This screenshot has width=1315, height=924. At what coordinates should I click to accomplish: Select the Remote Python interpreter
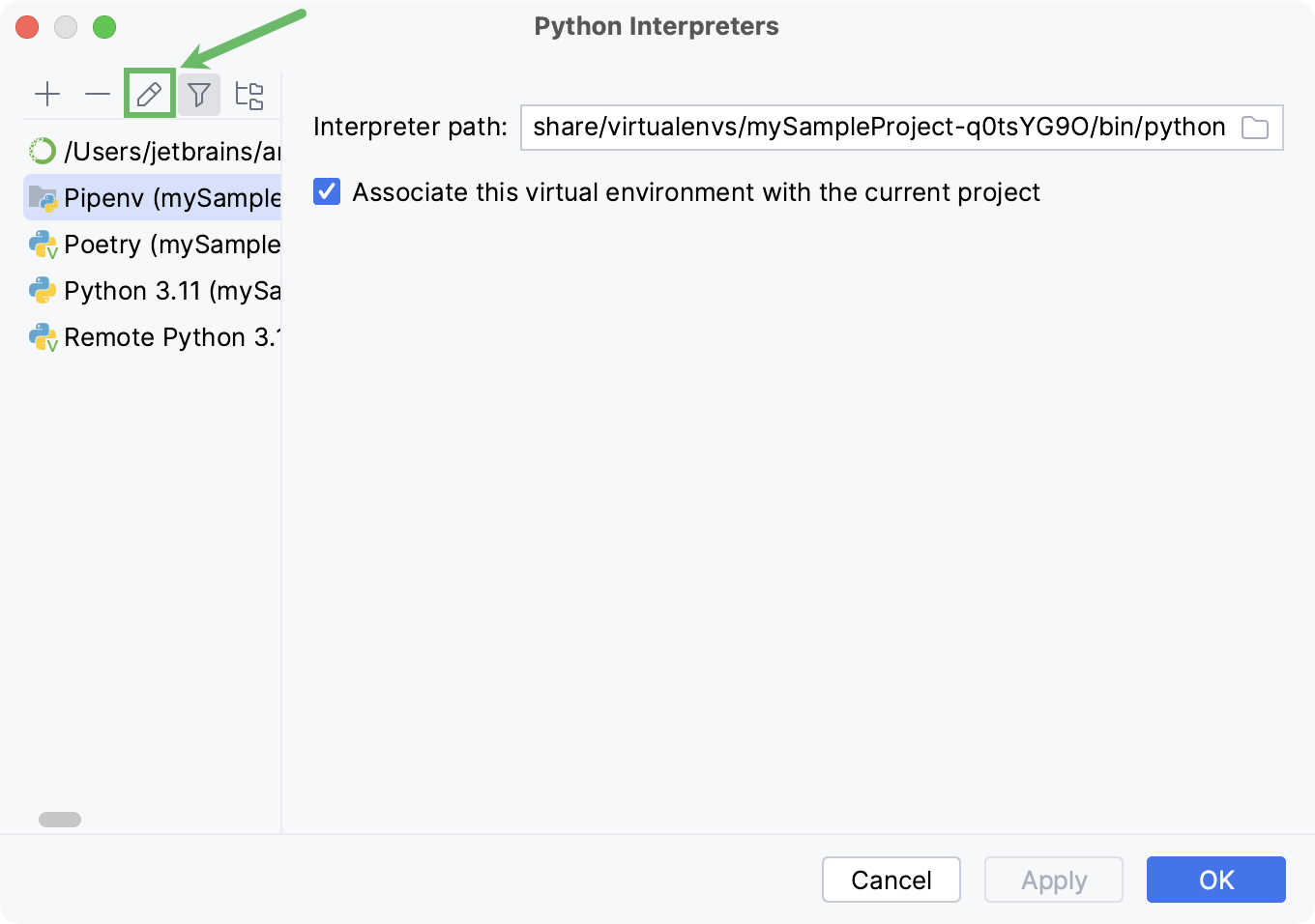155,336
